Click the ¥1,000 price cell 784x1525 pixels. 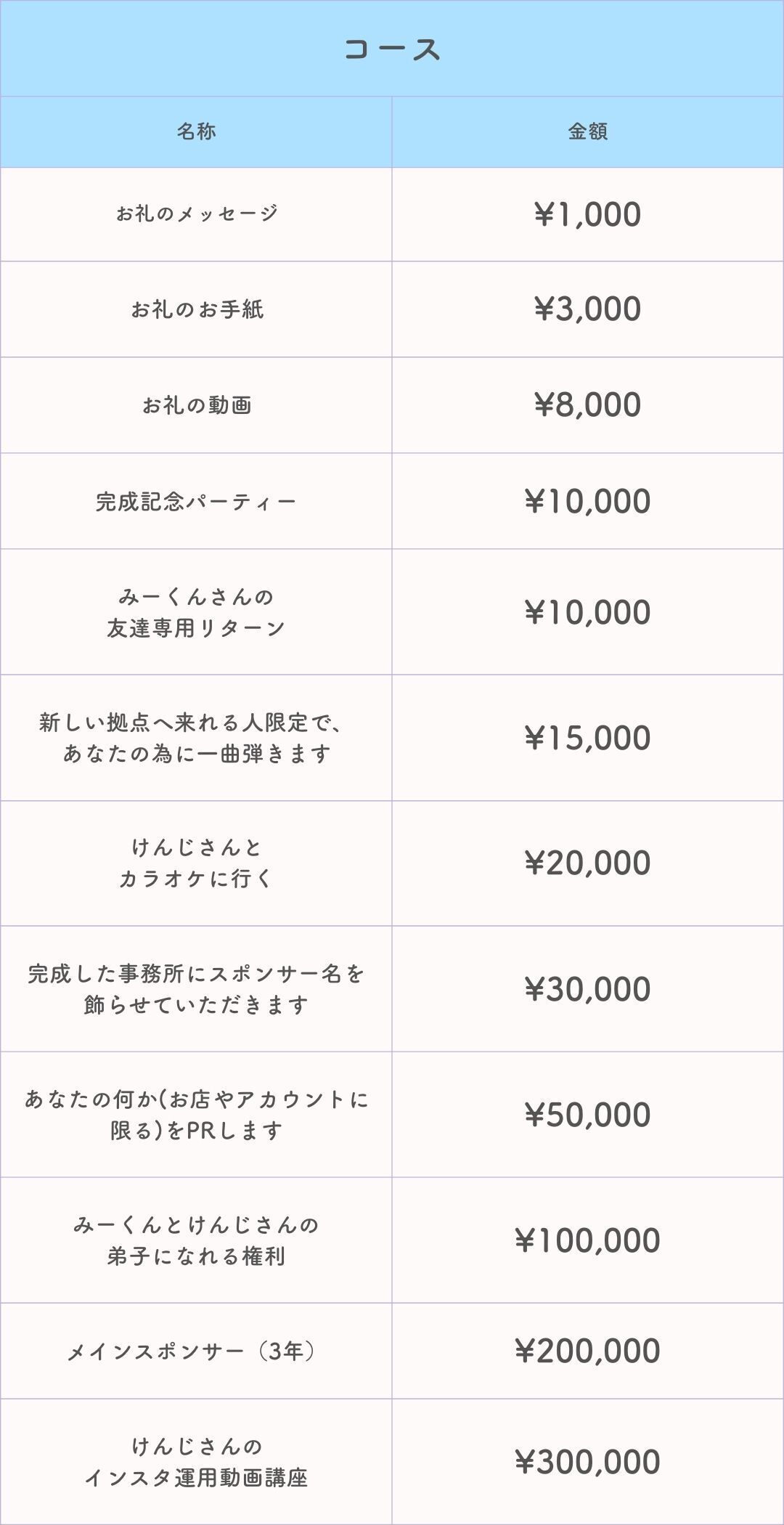click(587, 214)
